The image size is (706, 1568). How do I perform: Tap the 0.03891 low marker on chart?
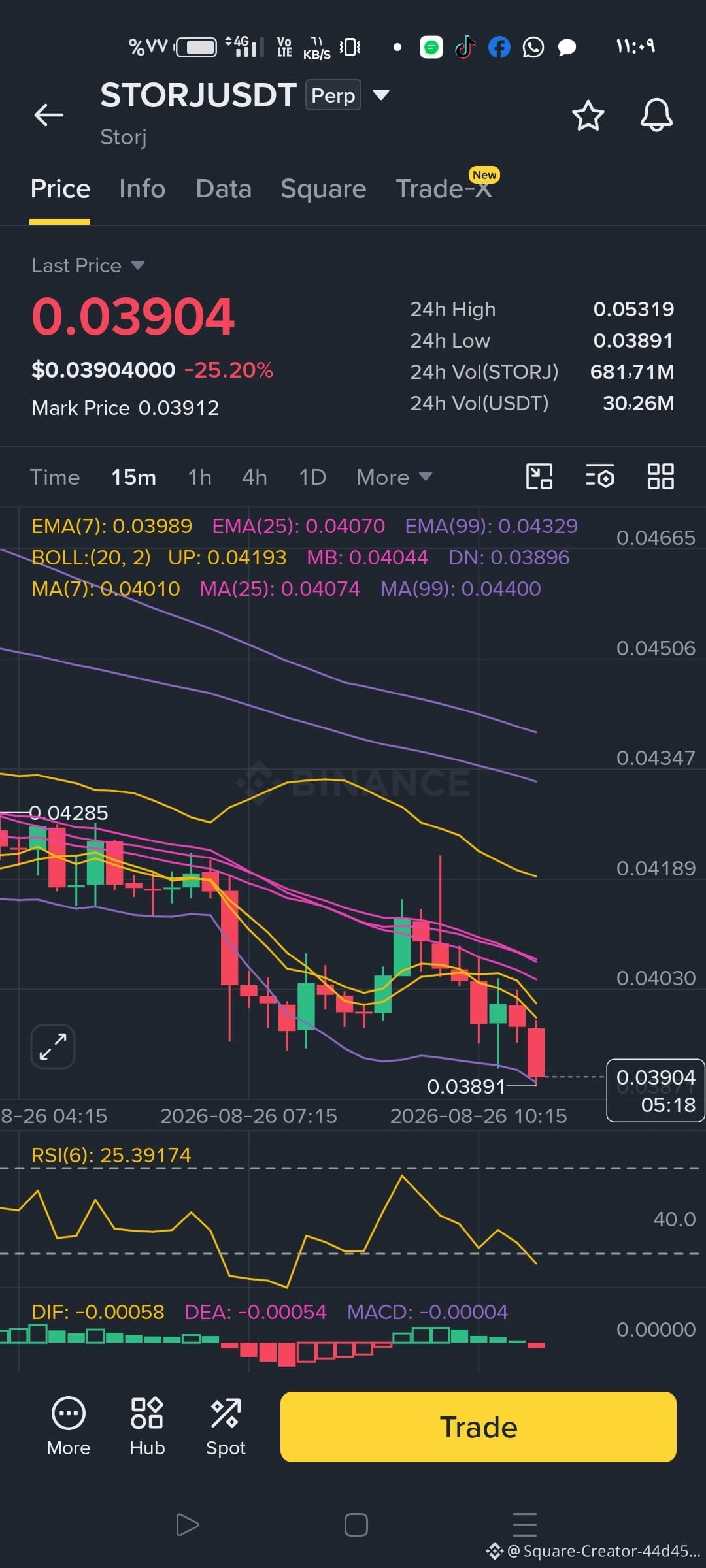click(x=466, y=1086)
